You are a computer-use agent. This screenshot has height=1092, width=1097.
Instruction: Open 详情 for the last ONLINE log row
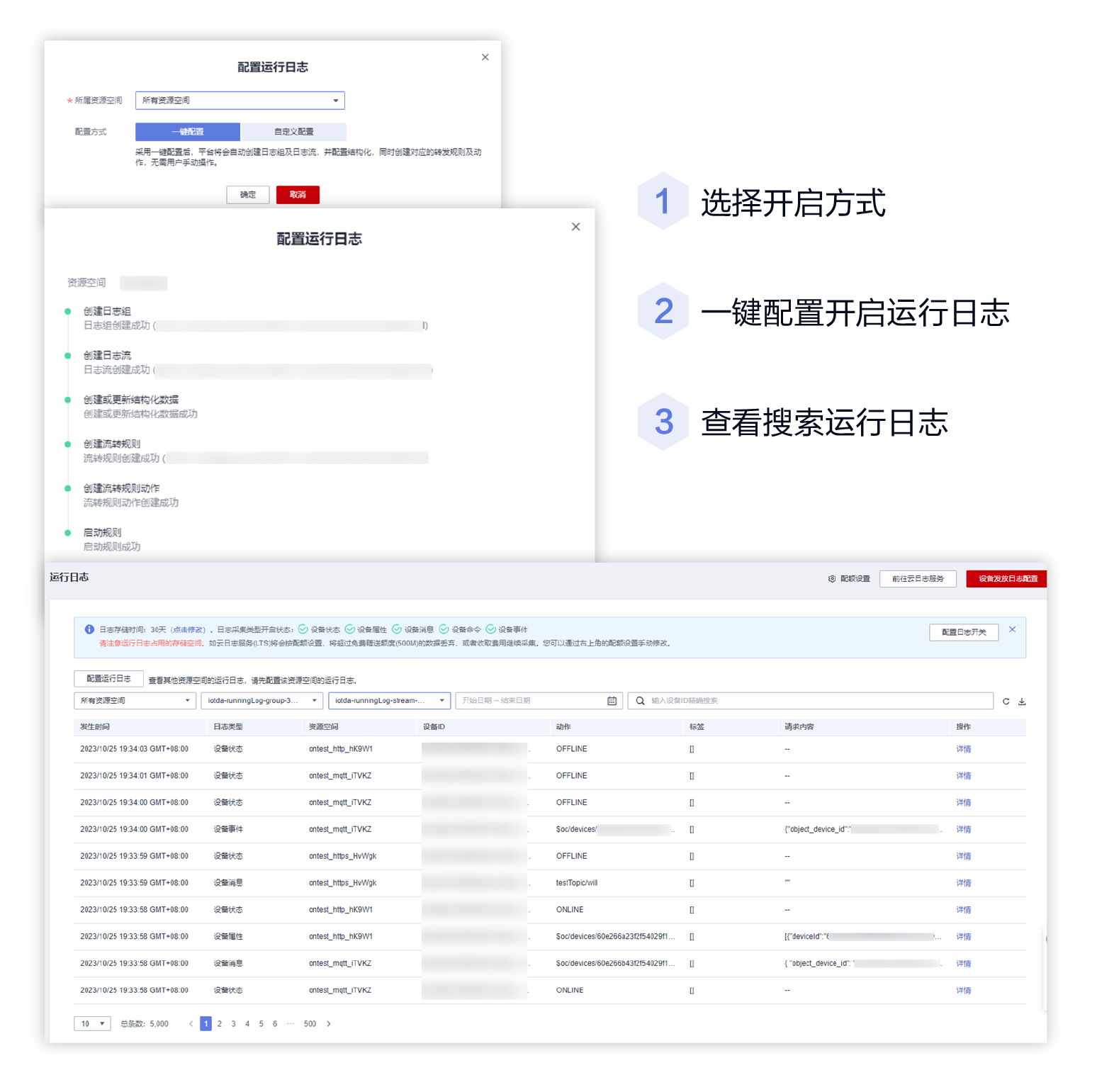point(963,991)
